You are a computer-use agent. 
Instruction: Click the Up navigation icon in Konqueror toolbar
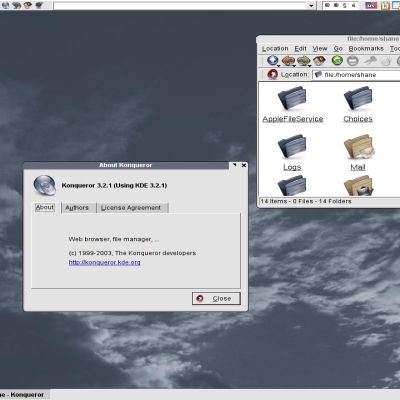click(x=273, y=61)
